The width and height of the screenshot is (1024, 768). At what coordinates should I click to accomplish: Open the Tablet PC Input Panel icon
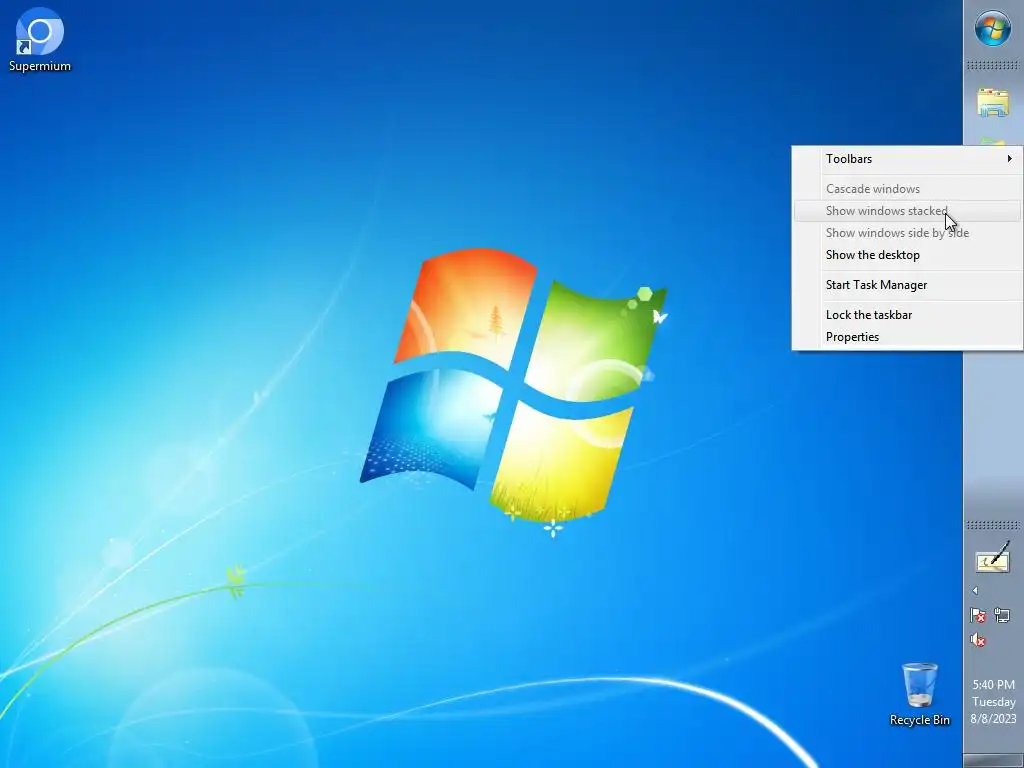coord(993,558)
